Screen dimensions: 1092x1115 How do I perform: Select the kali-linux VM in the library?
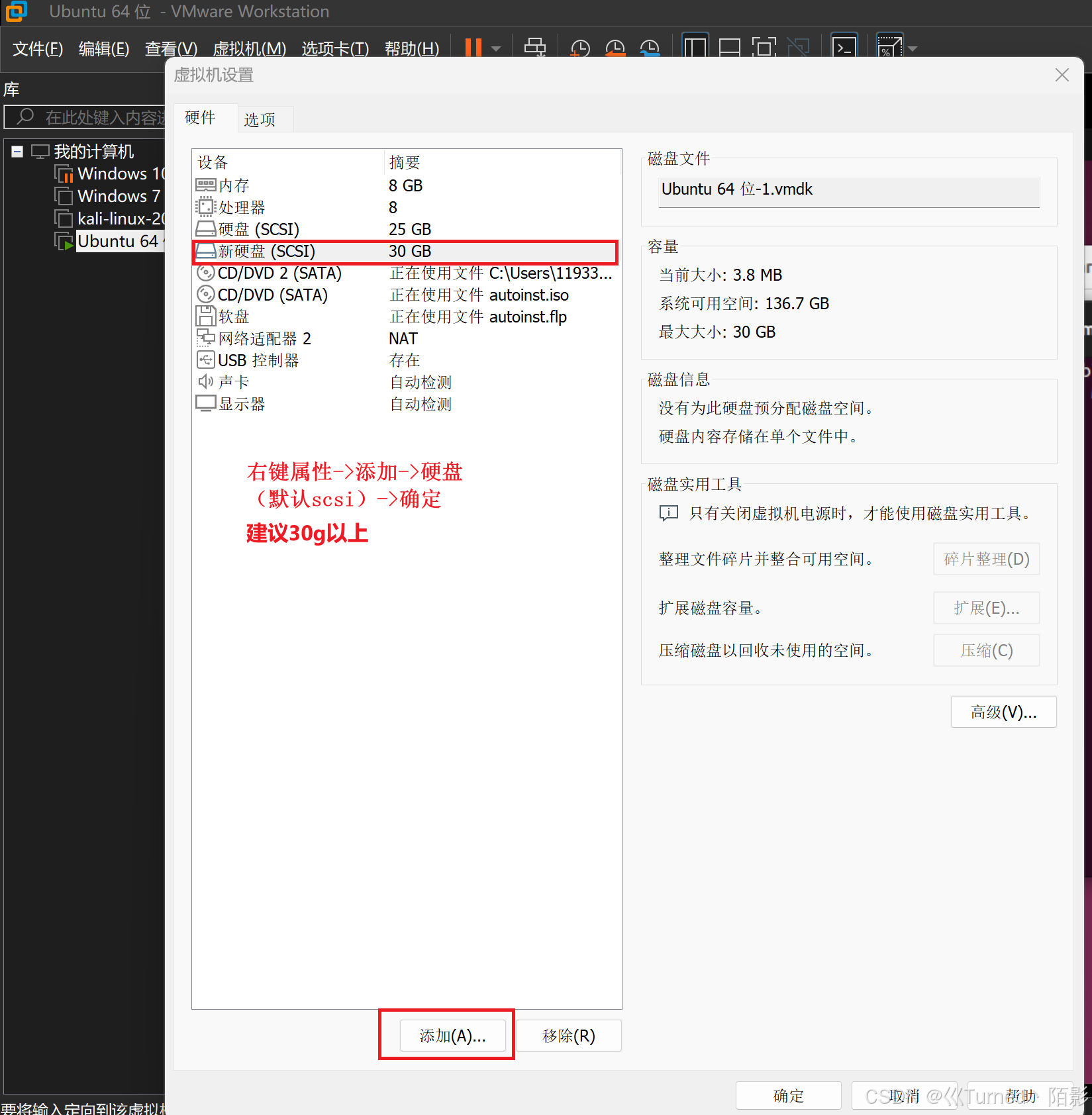tap(110, 218)
